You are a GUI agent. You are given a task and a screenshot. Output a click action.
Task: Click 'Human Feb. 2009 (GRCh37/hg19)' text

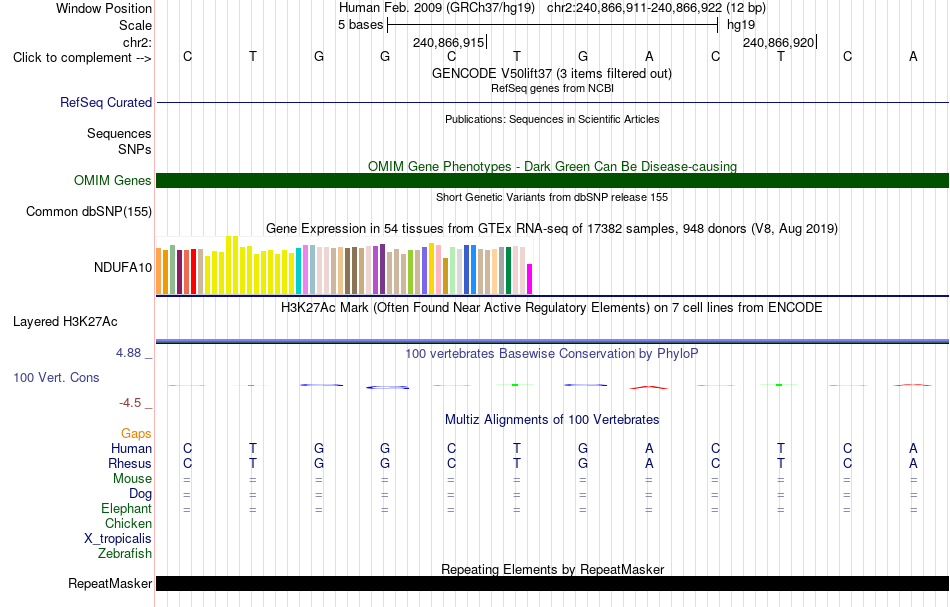[437, 8]
